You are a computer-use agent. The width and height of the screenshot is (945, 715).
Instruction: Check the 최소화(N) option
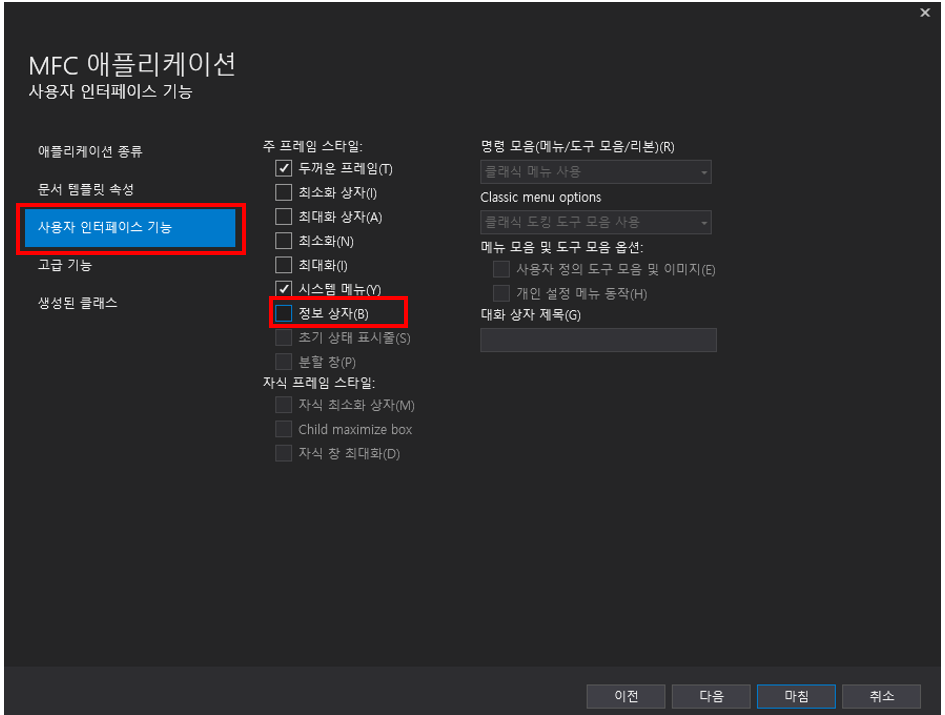(x=283, y=241)
